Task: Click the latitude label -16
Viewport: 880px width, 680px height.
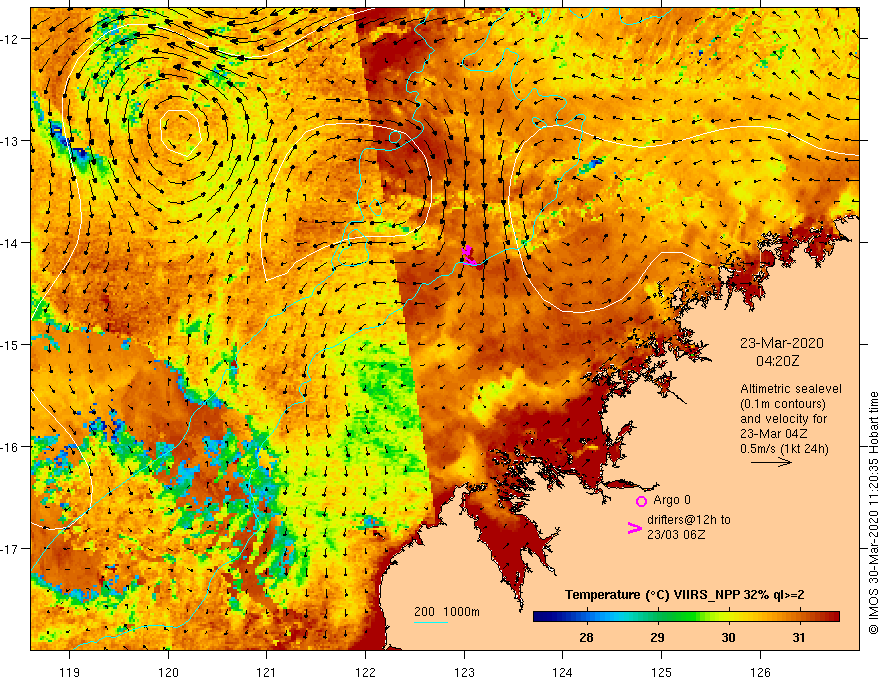Action: 10,447
